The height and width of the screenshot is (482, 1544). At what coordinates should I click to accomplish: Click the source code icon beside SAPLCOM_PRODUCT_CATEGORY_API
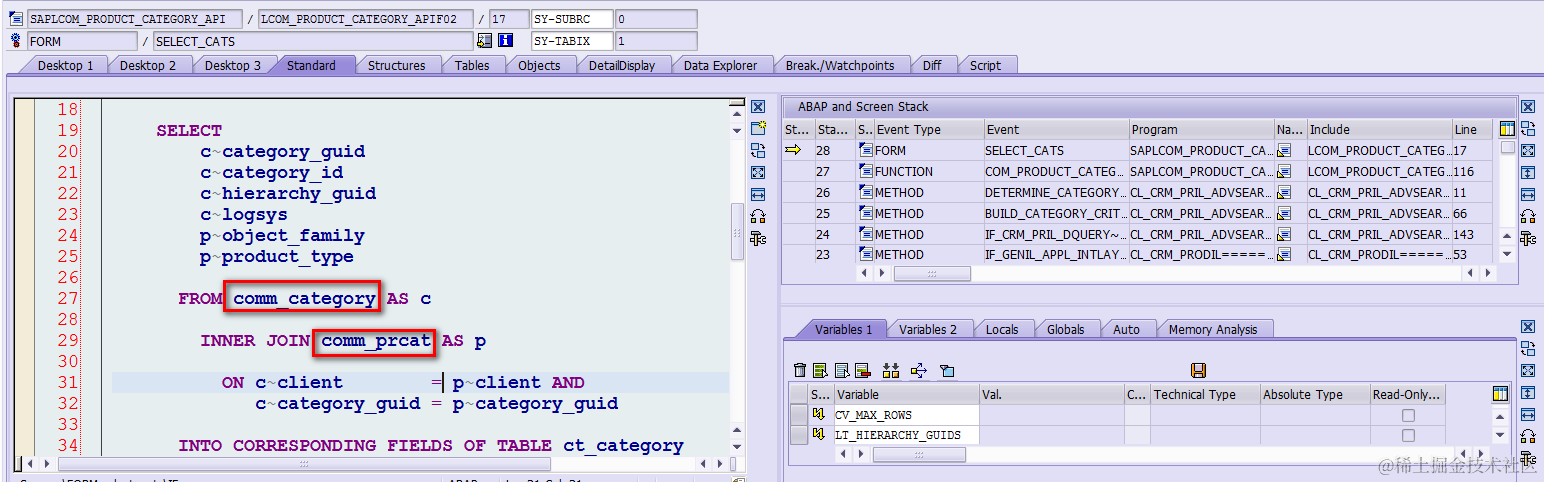point(15,19)
